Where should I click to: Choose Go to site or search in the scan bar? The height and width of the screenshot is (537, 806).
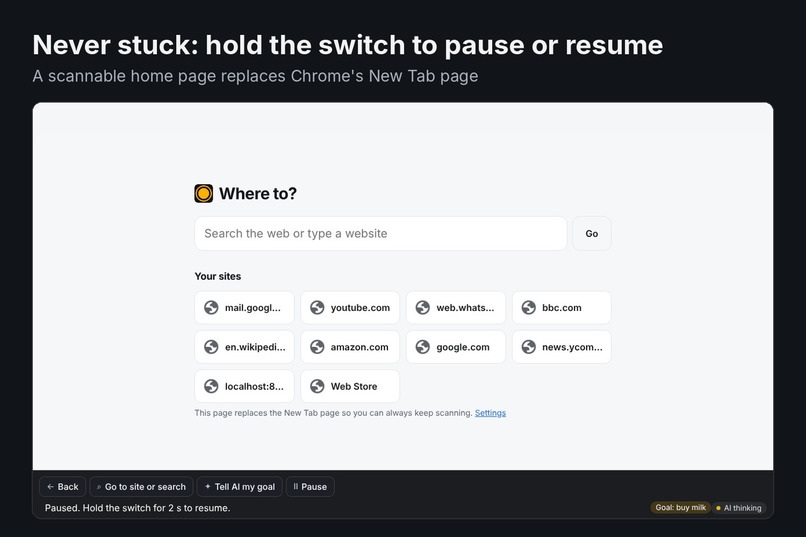point(141,487)
